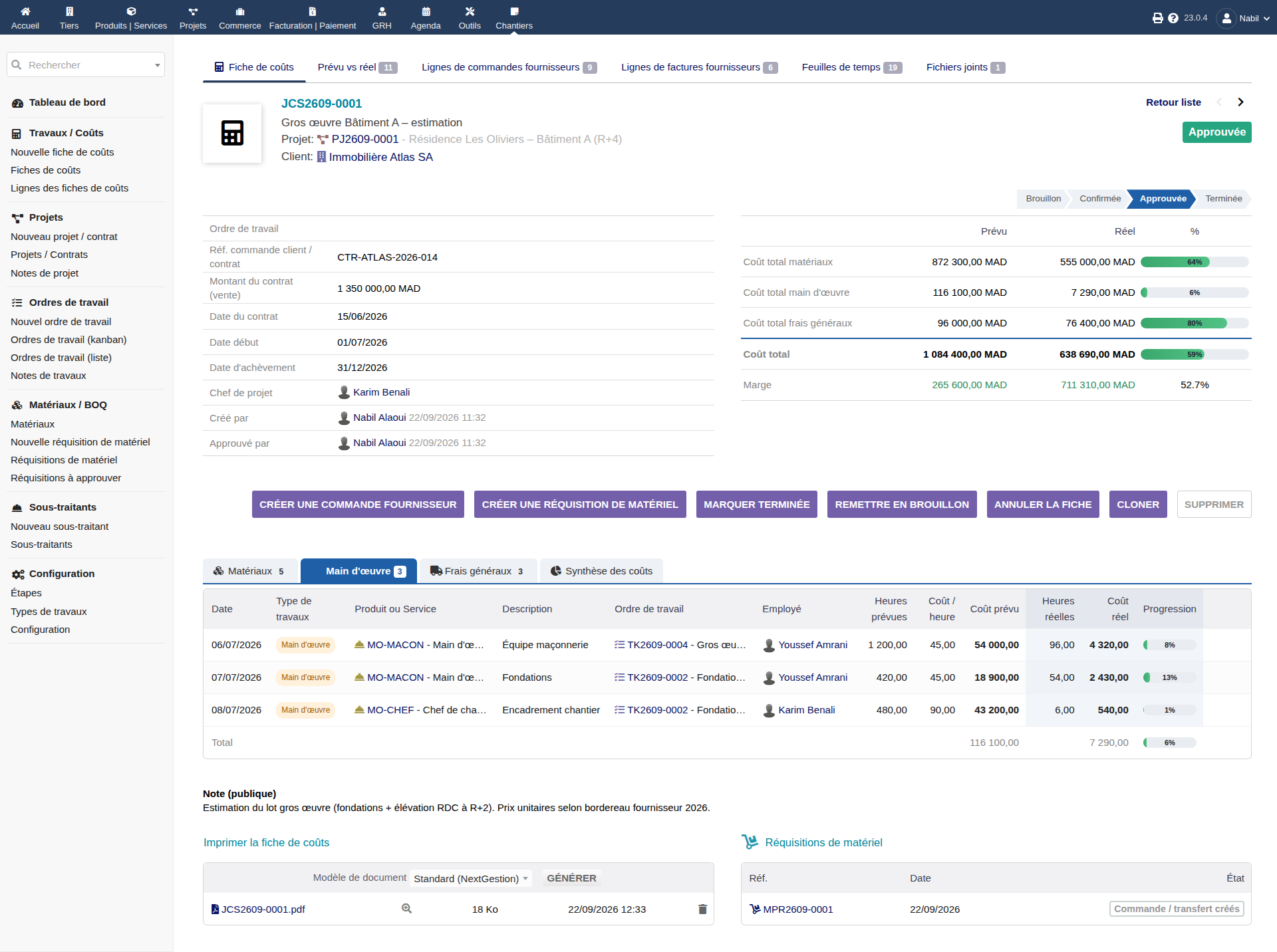Click the print icon in top bar
The width and height of the screenshot is (1277, 952).
click(1157, 18)
